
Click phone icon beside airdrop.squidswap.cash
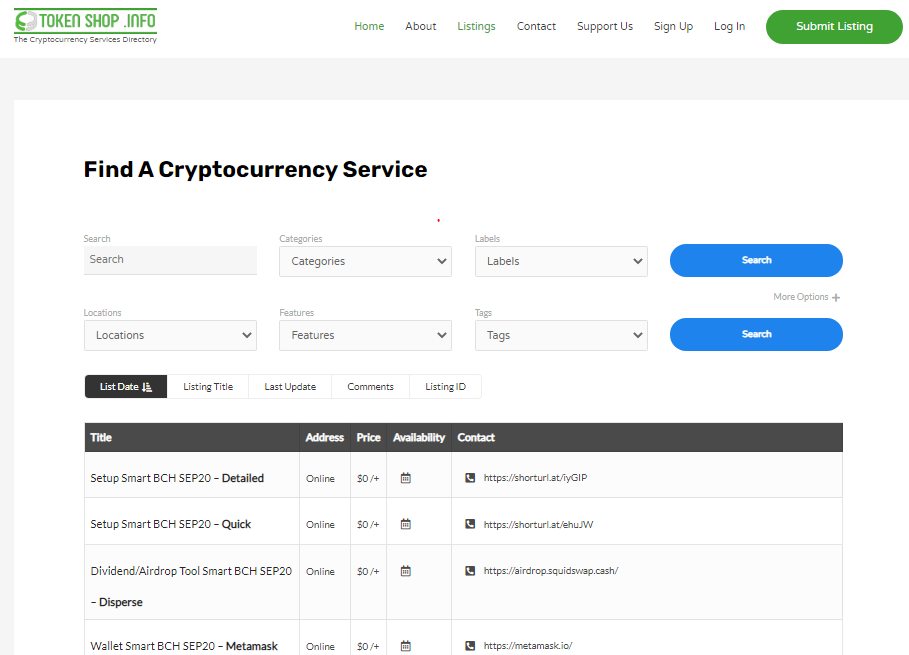470,571
